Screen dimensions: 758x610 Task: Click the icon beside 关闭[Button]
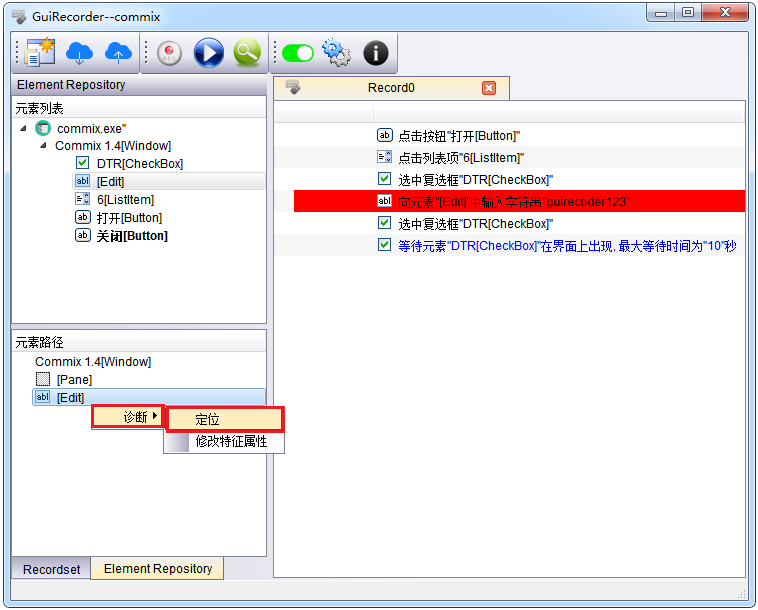click(x=83, y=235)
